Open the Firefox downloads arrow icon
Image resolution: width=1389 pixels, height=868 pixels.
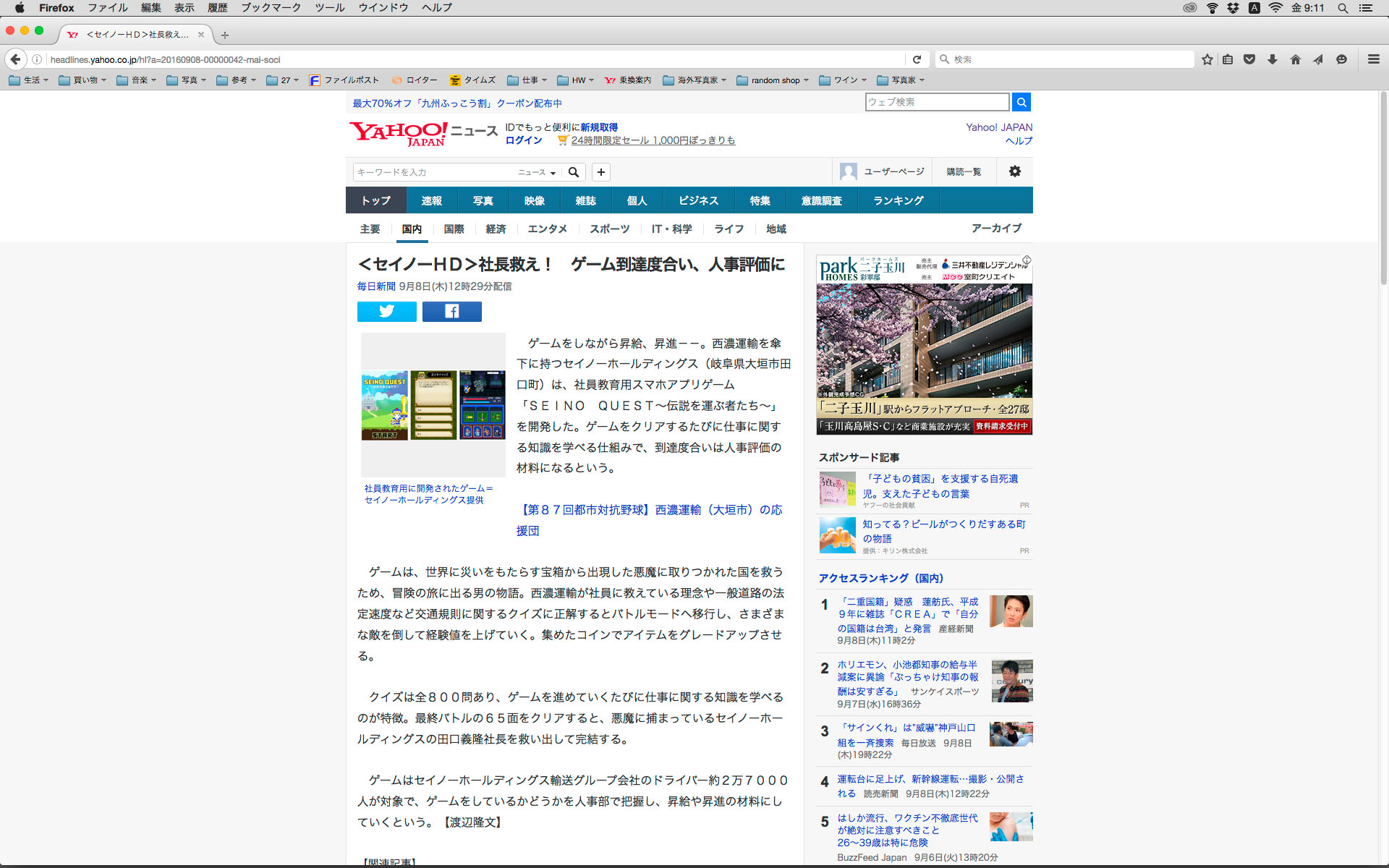(1272, 59)
